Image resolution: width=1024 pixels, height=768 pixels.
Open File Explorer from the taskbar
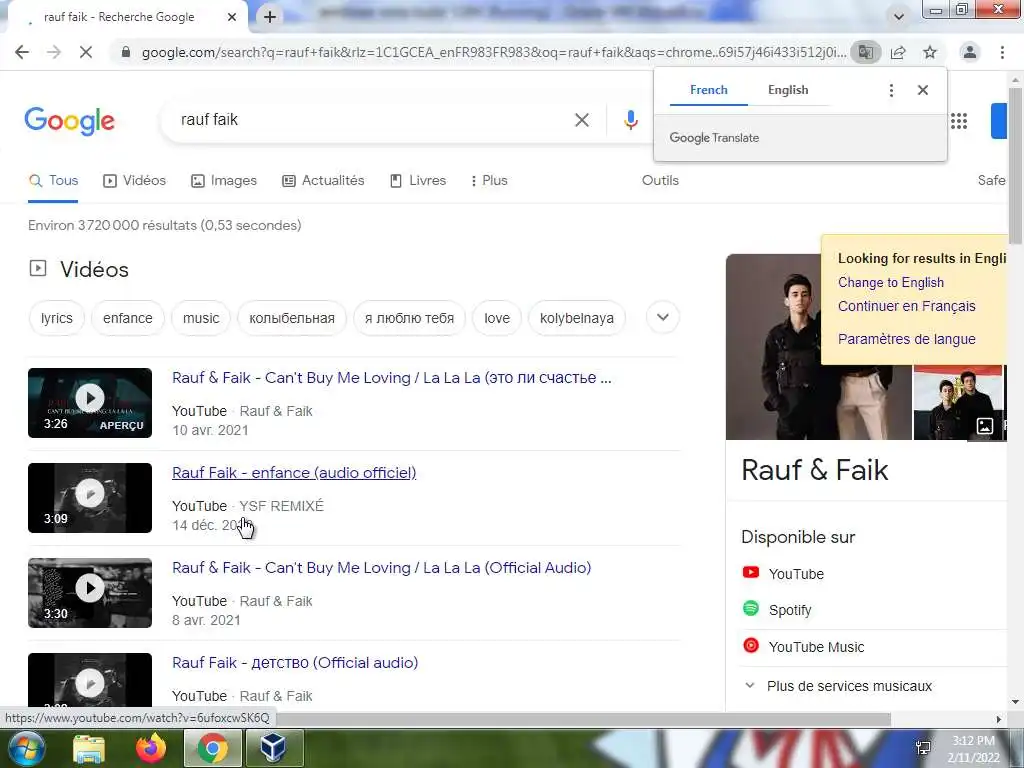[89, 749]
